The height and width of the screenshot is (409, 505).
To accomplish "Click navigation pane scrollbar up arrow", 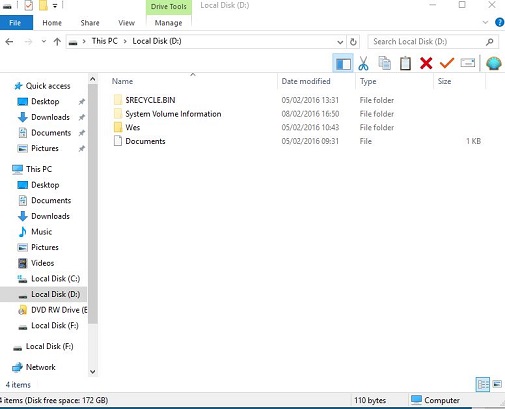I will pos(93,79).
